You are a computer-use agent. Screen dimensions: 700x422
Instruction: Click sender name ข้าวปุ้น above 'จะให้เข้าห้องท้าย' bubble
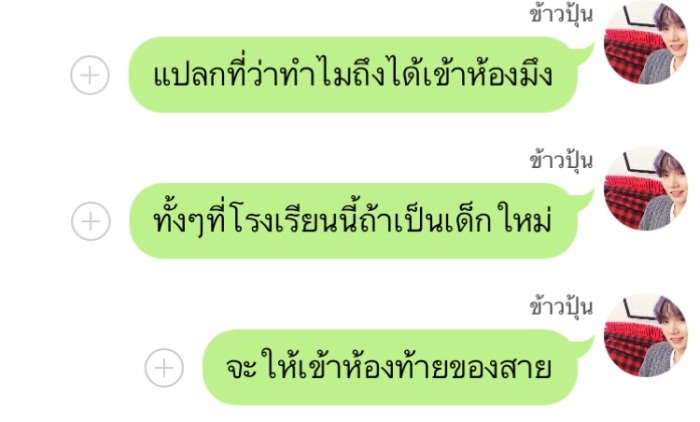(x=561, y=307)
